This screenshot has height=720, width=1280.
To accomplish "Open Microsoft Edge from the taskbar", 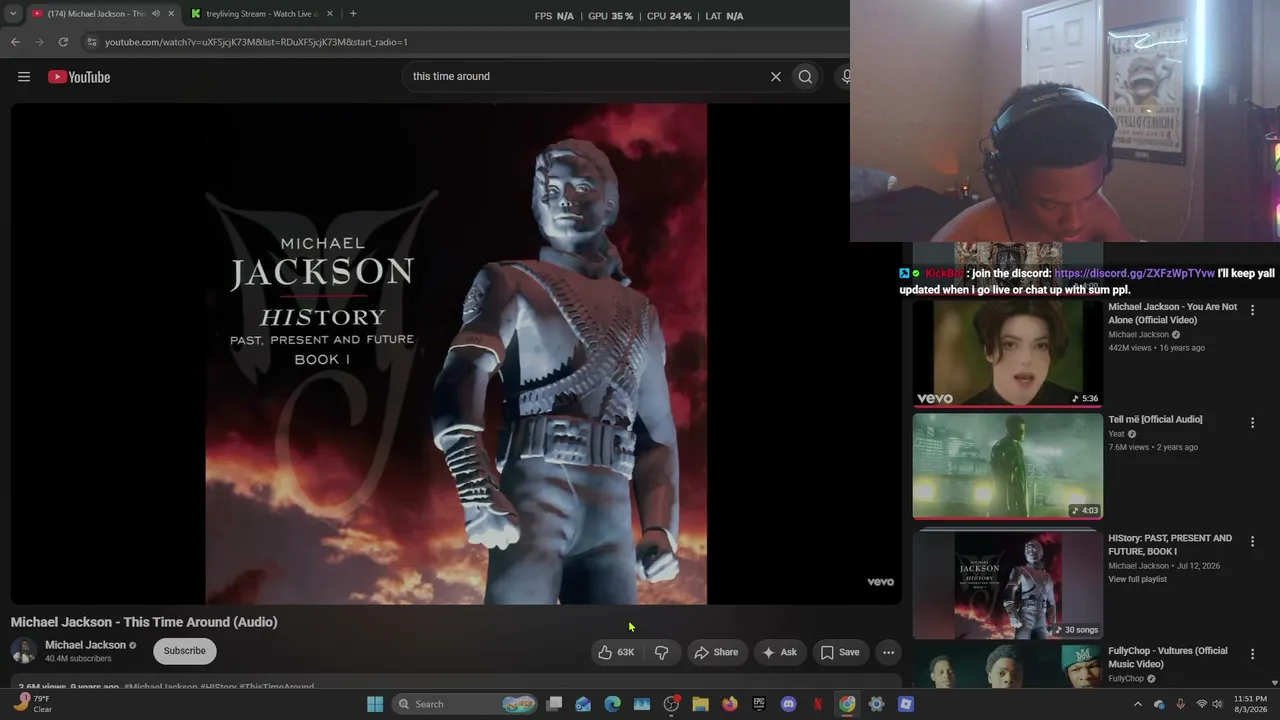I will [612, 704].
